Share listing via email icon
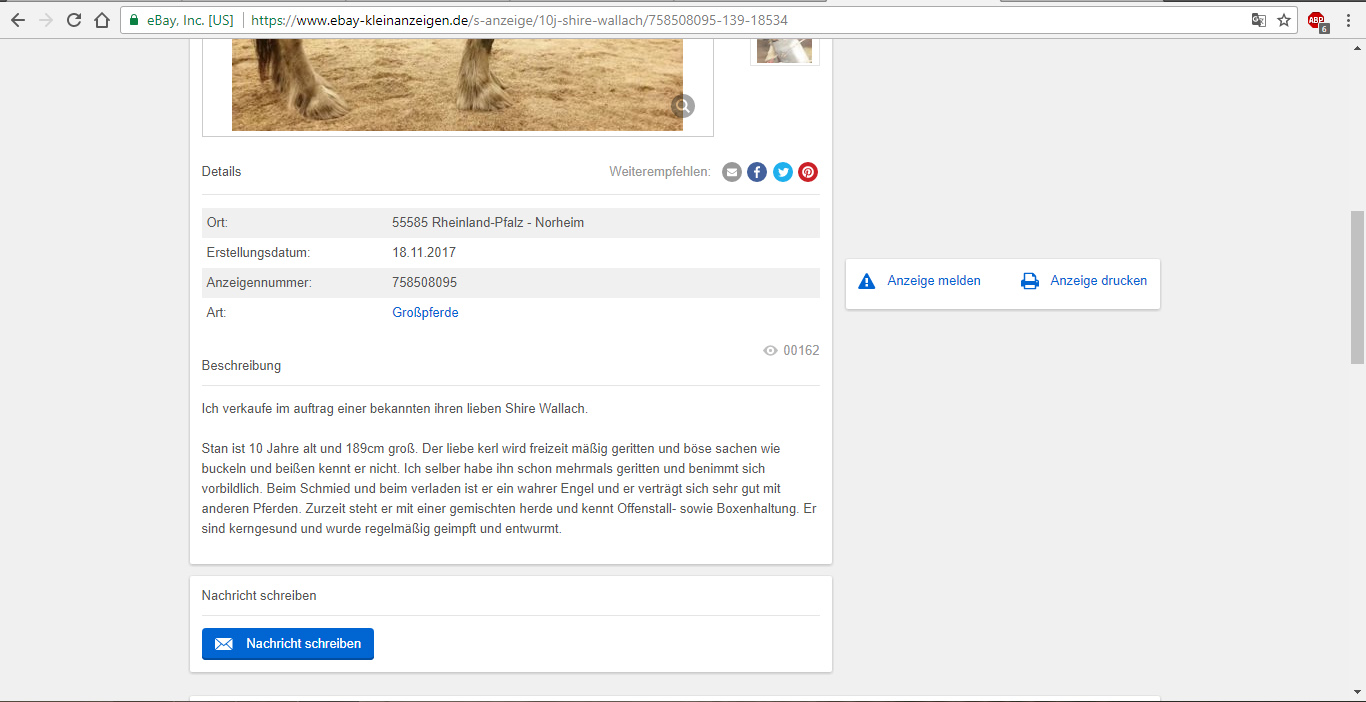 click(x=732, y=172)
